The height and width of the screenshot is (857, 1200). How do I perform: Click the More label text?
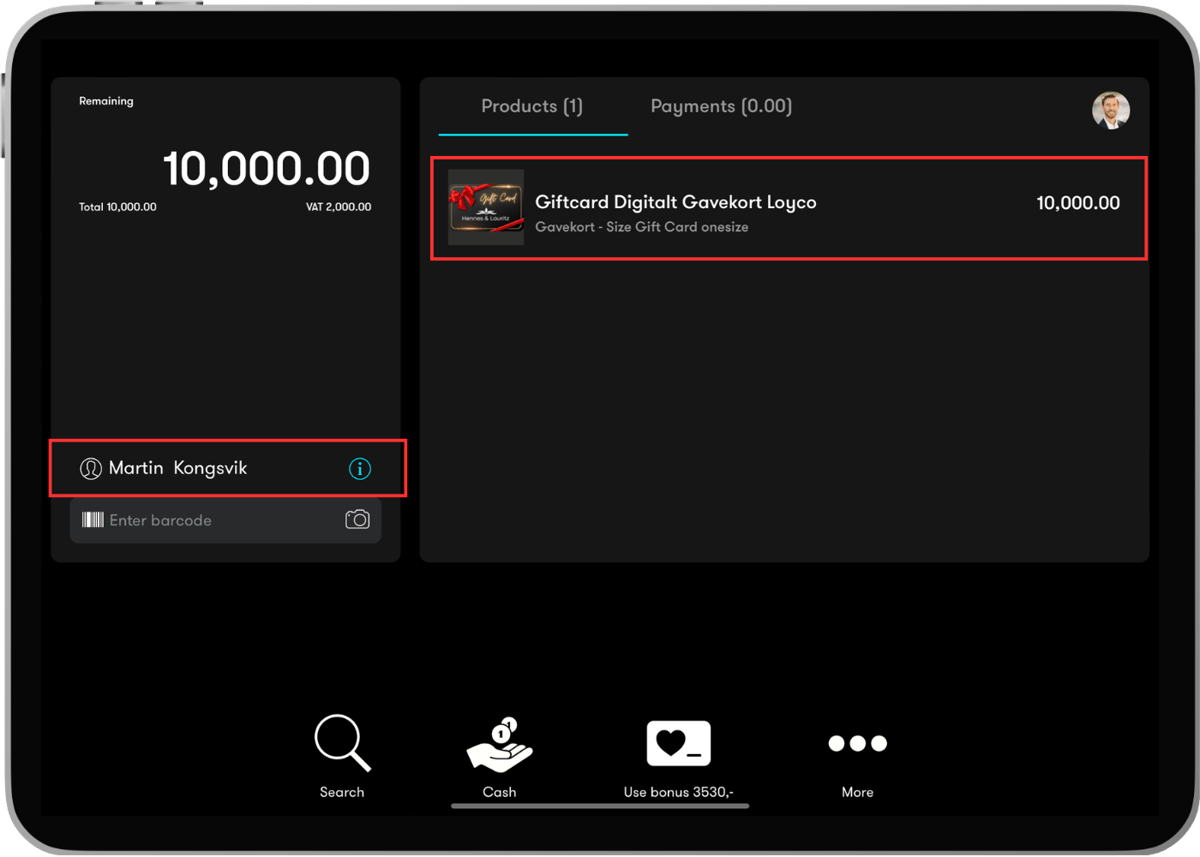click(x=857, y=792)
